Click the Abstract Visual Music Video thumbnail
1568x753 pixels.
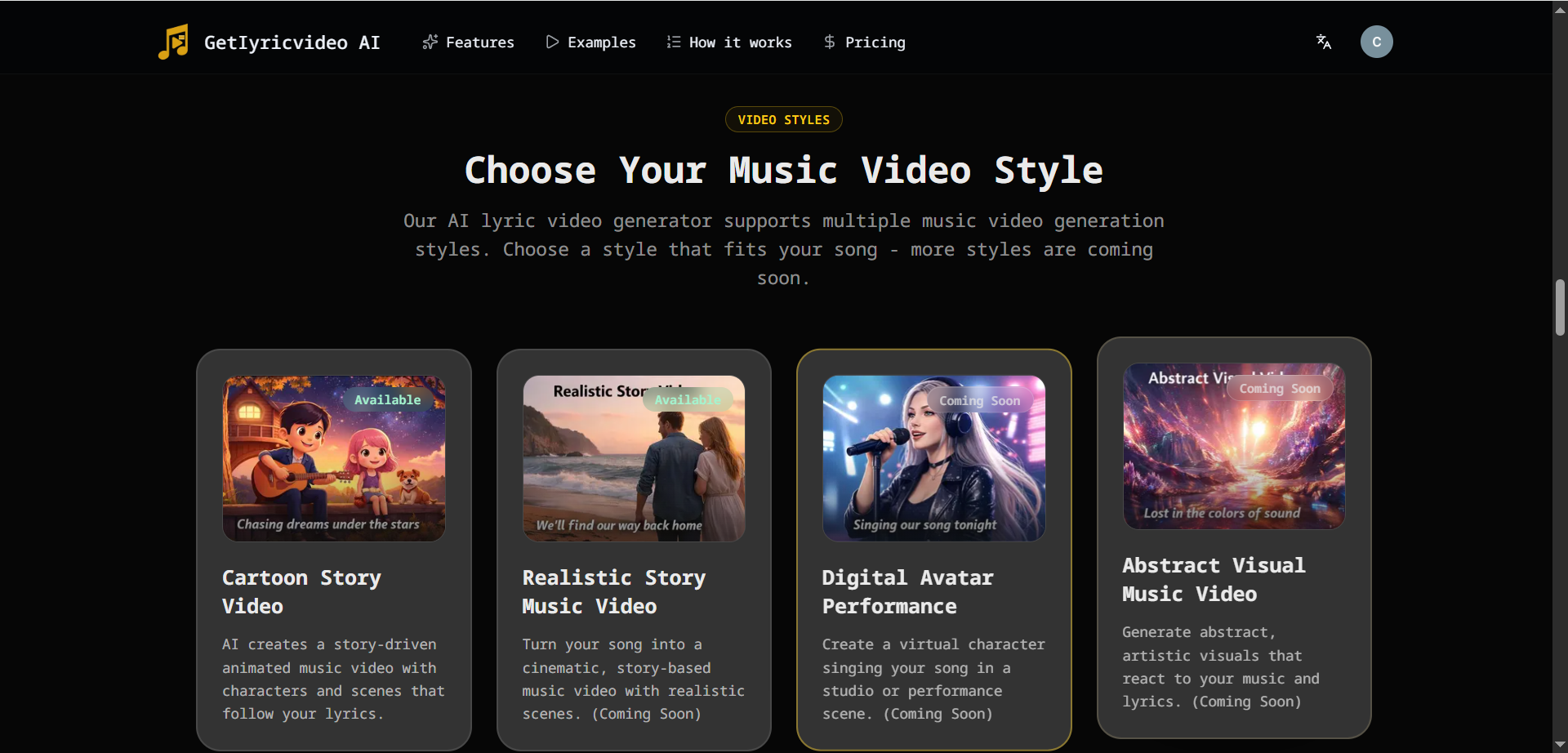1233,446
